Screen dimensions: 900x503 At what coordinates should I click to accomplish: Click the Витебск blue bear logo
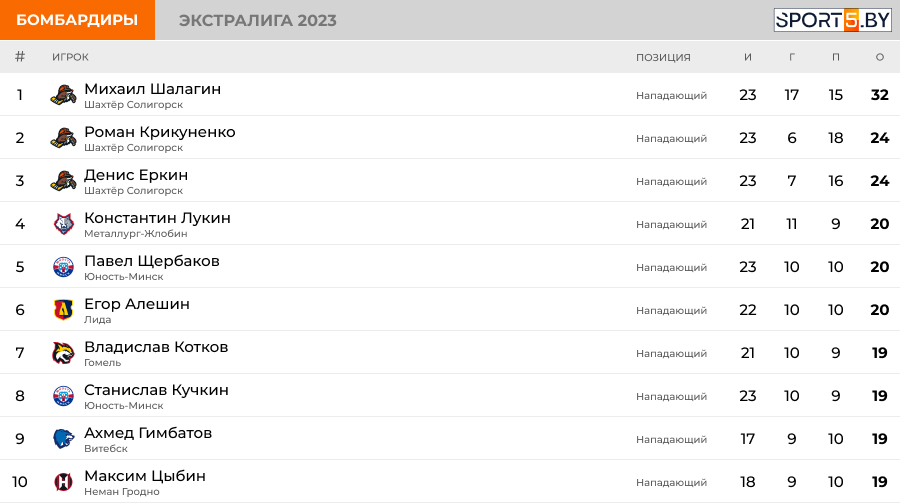(x=63, y=439)
